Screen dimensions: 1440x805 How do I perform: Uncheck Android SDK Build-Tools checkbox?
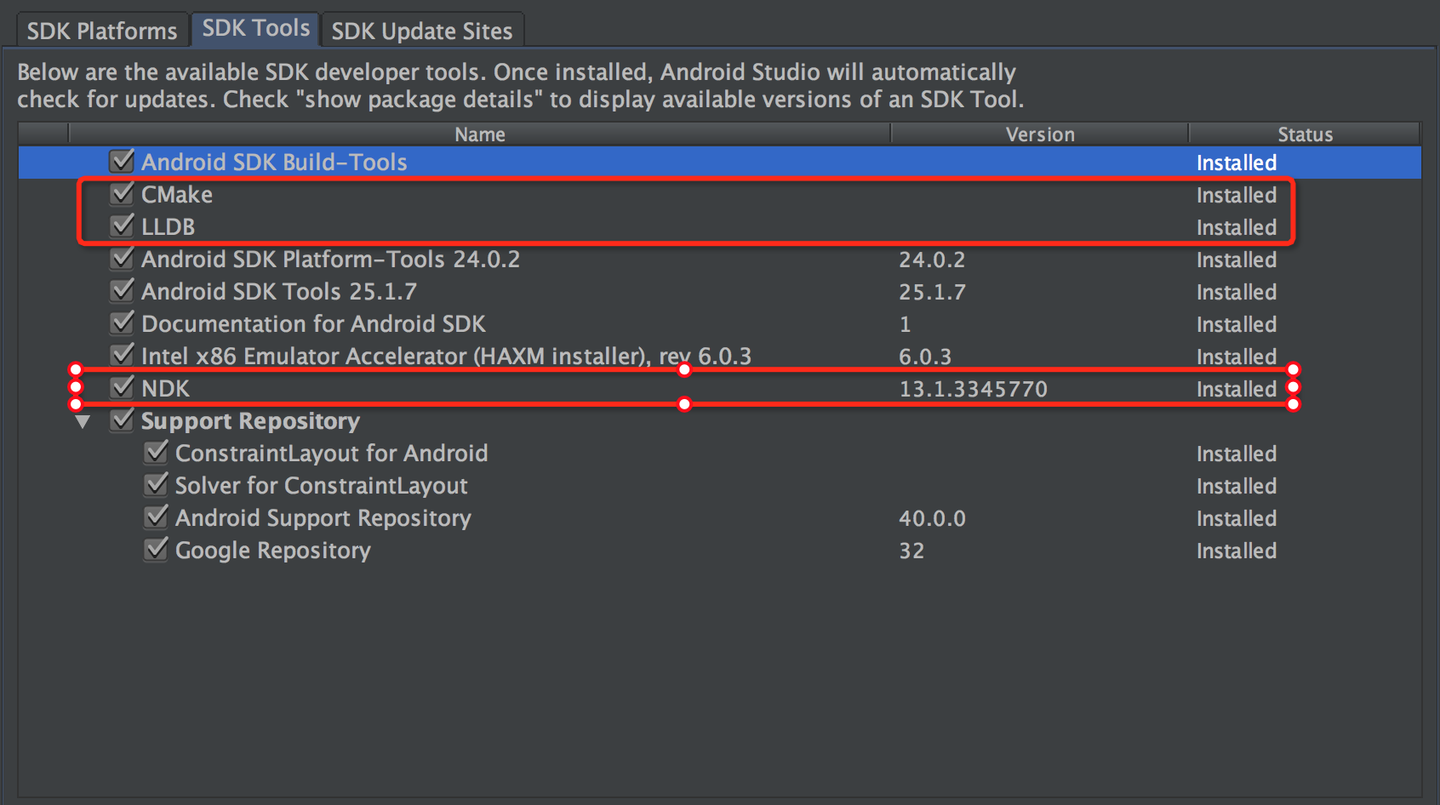point(122,161)
